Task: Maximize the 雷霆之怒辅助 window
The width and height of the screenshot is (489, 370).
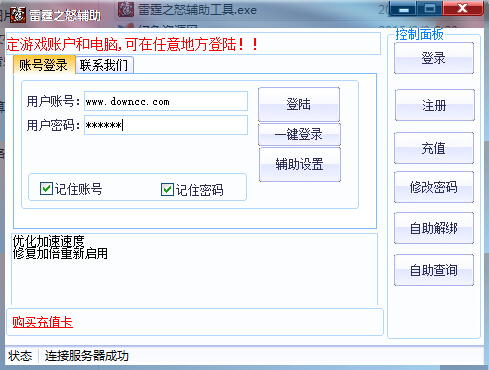Action: 430,8
